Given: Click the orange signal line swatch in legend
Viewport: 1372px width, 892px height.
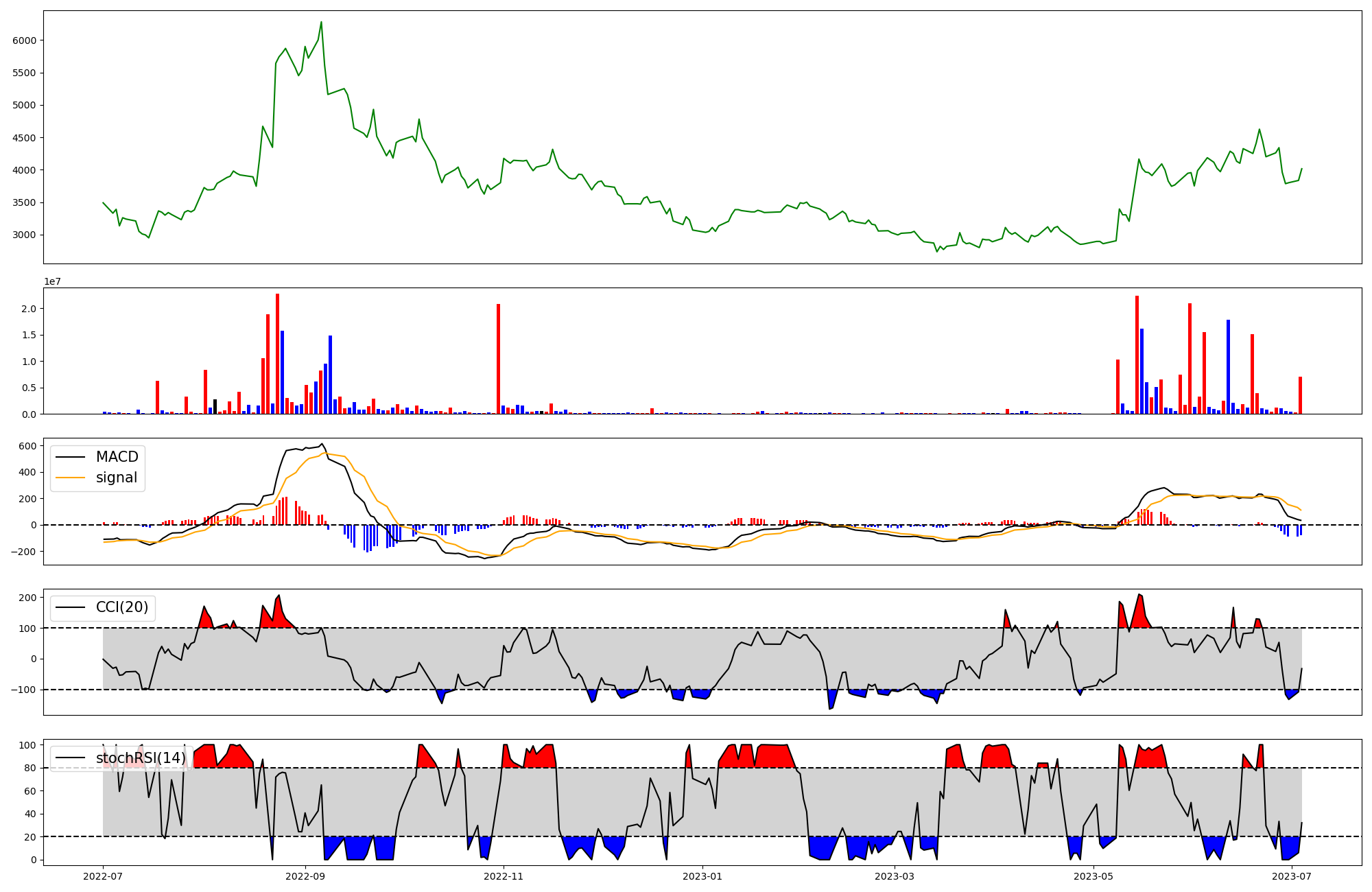Looking at the screenshot, I should pyautogui.click(x=70, y=478).
